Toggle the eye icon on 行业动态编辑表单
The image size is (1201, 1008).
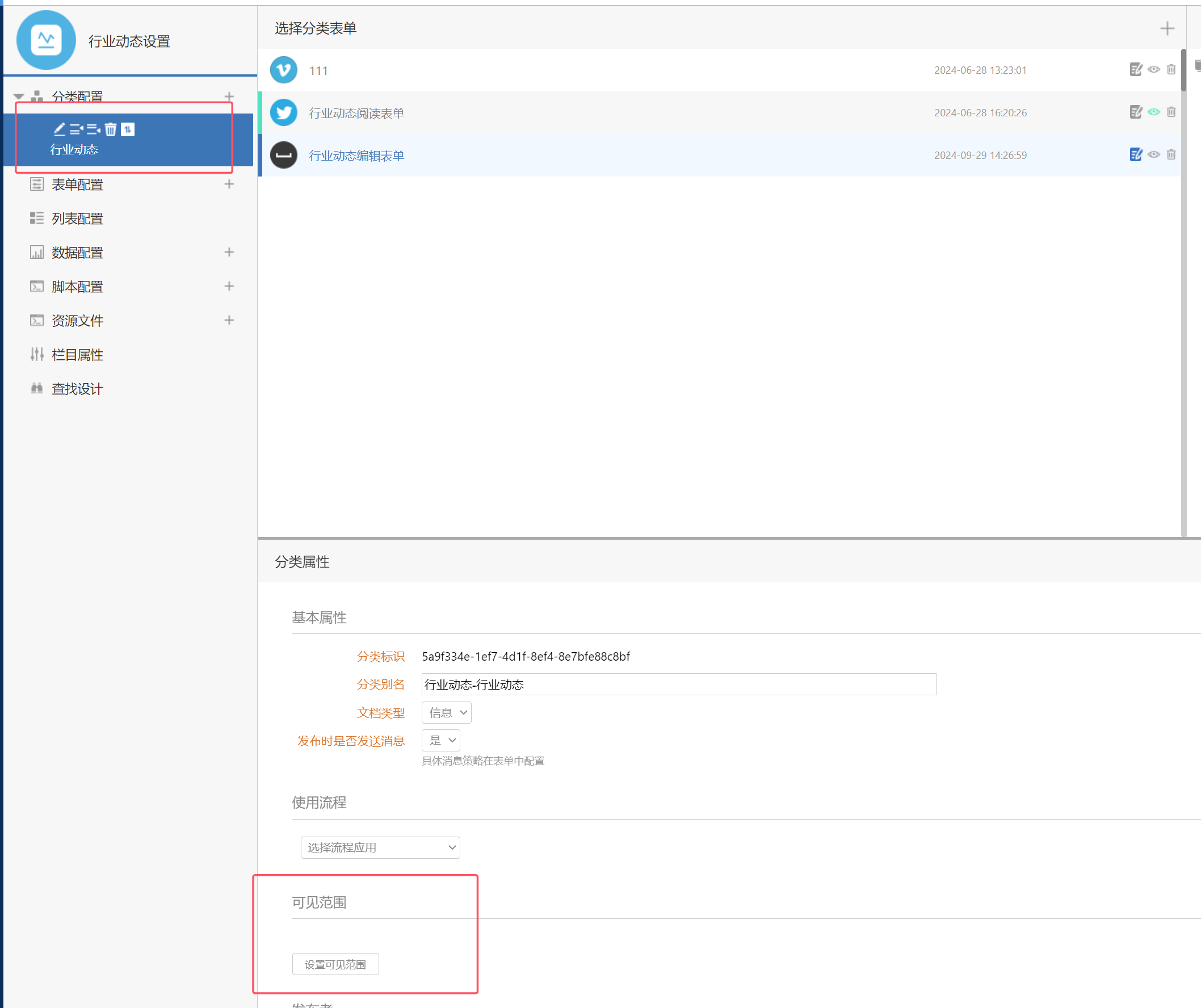pyautogui.click(x=1153, y=154)
